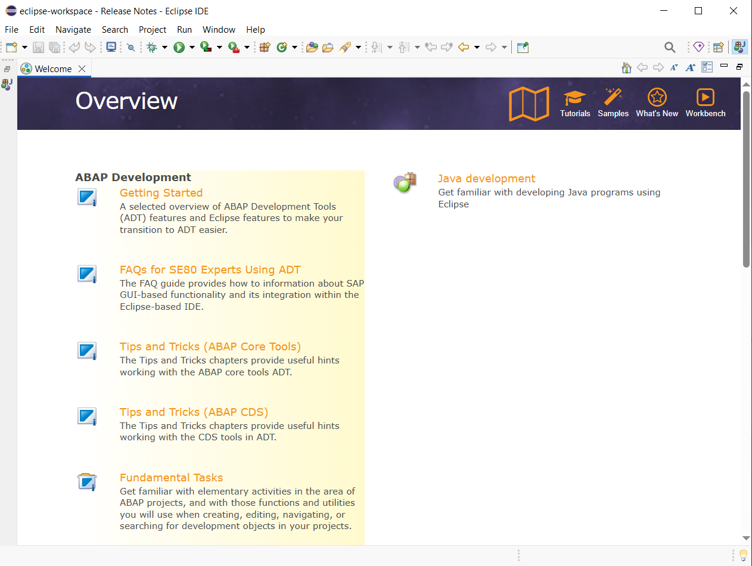The width and height of the screenshot is (752, 566).
Task: Click the Coverage run icon
Action: pos(206,47)
